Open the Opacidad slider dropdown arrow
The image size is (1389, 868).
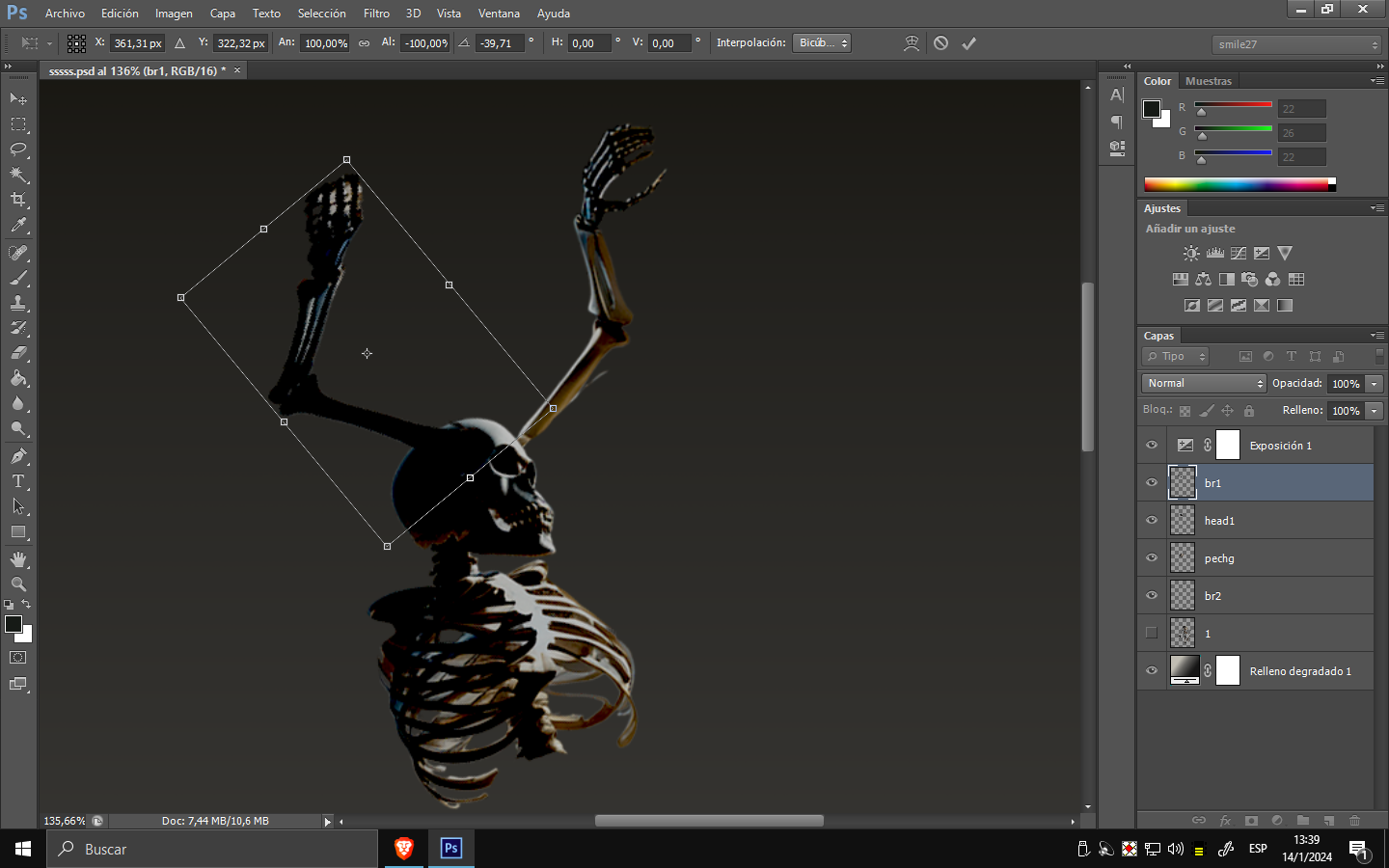pyautogui.click(x=1375, y=384)
